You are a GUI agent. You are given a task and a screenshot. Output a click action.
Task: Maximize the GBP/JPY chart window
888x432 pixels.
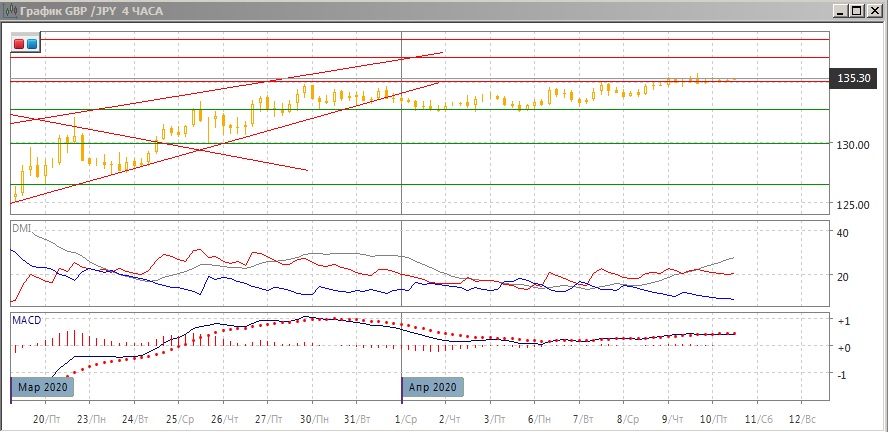tap(857, 10)
